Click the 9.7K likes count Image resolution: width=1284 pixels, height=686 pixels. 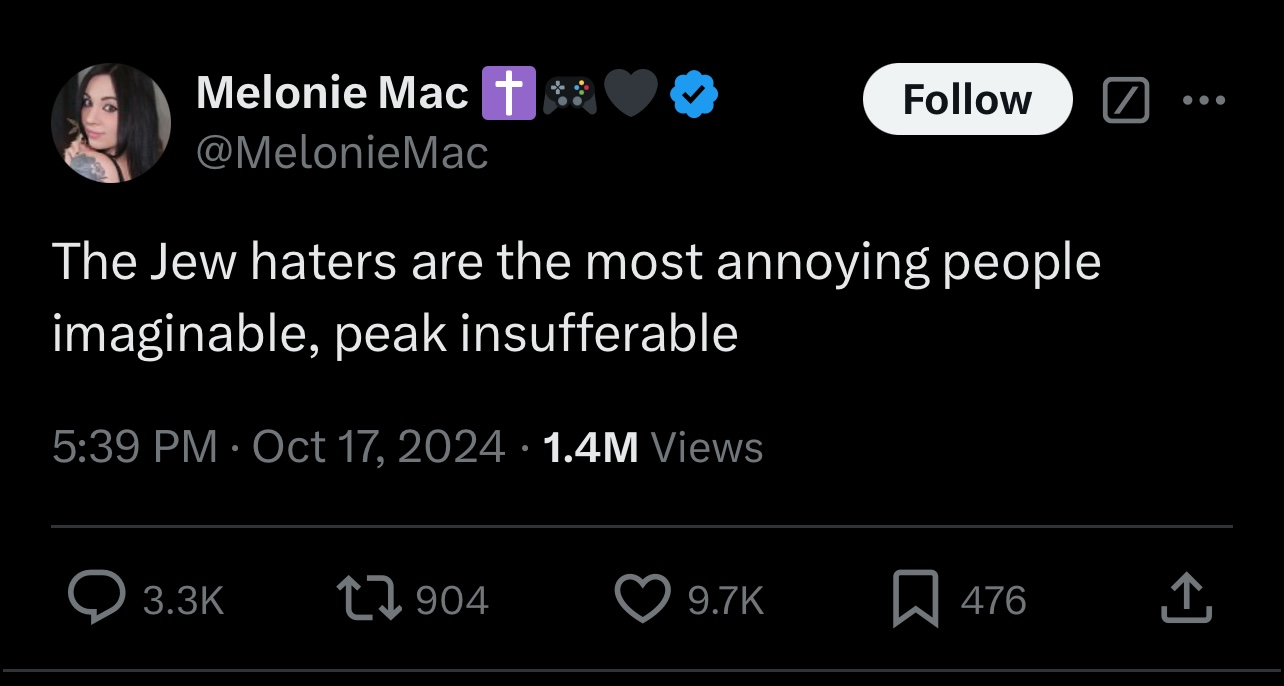pyautogui.click(x=726, y=600)
